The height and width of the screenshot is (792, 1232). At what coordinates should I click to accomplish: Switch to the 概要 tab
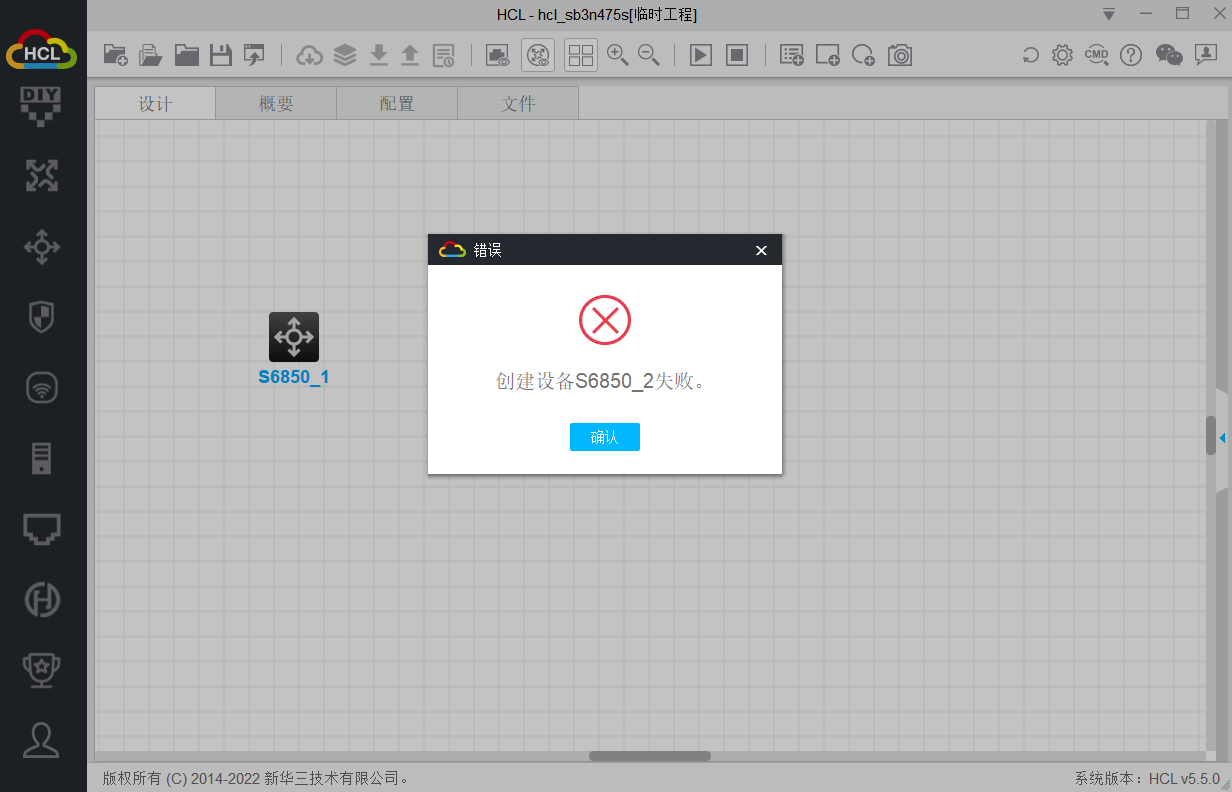tap(276, 104)
